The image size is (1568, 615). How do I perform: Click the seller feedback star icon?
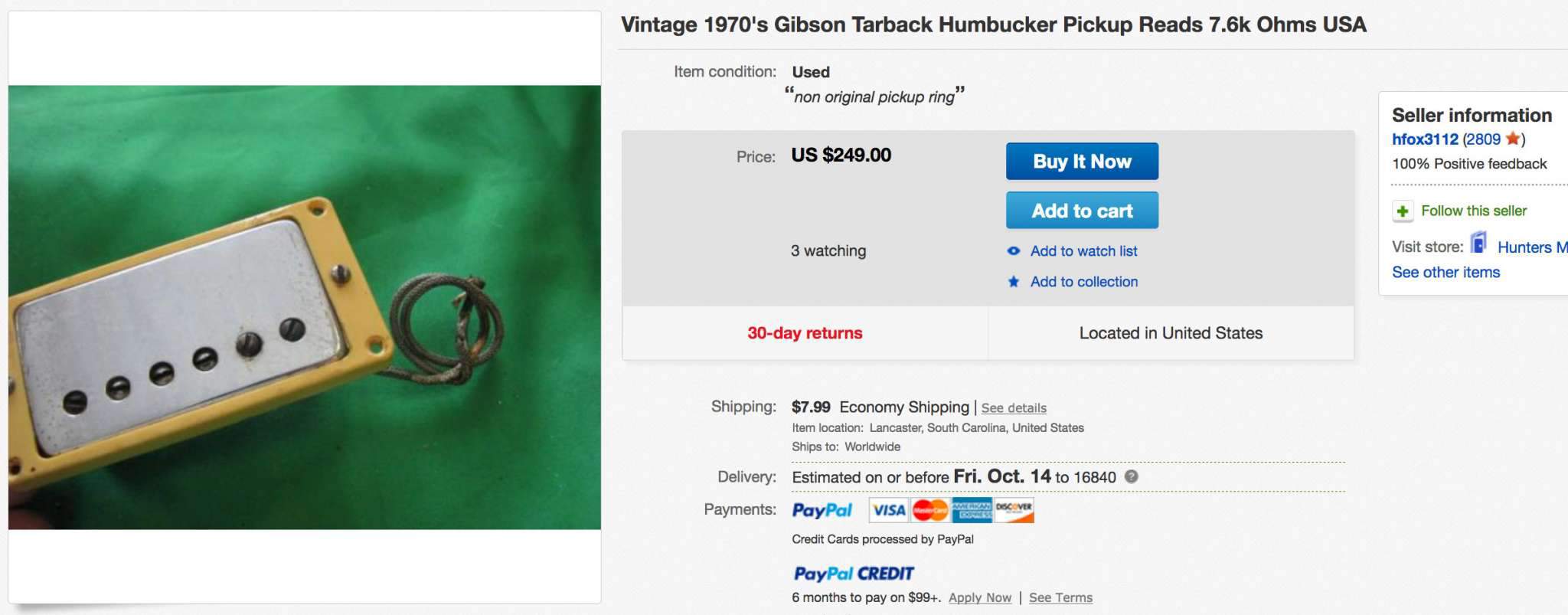(x=1512, y=139)
